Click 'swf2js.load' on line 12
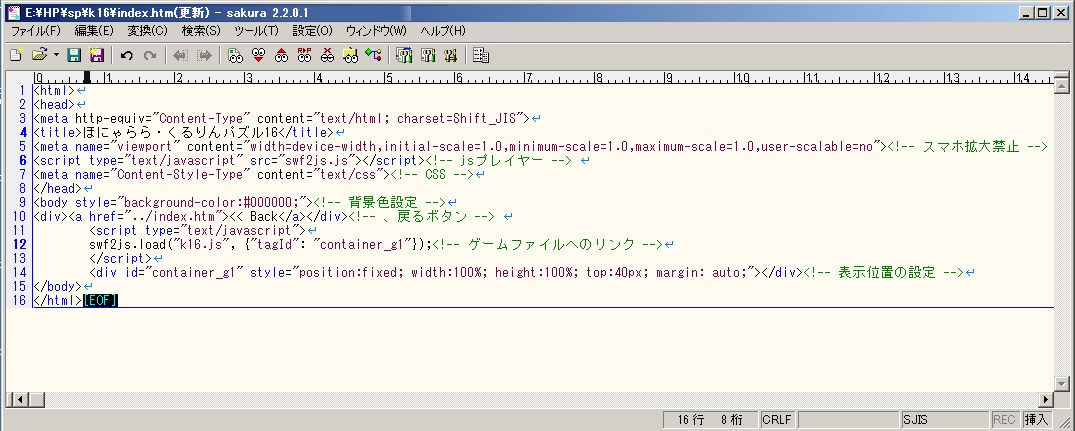This screenshot has width=1075, height=431. click(128, 244)
